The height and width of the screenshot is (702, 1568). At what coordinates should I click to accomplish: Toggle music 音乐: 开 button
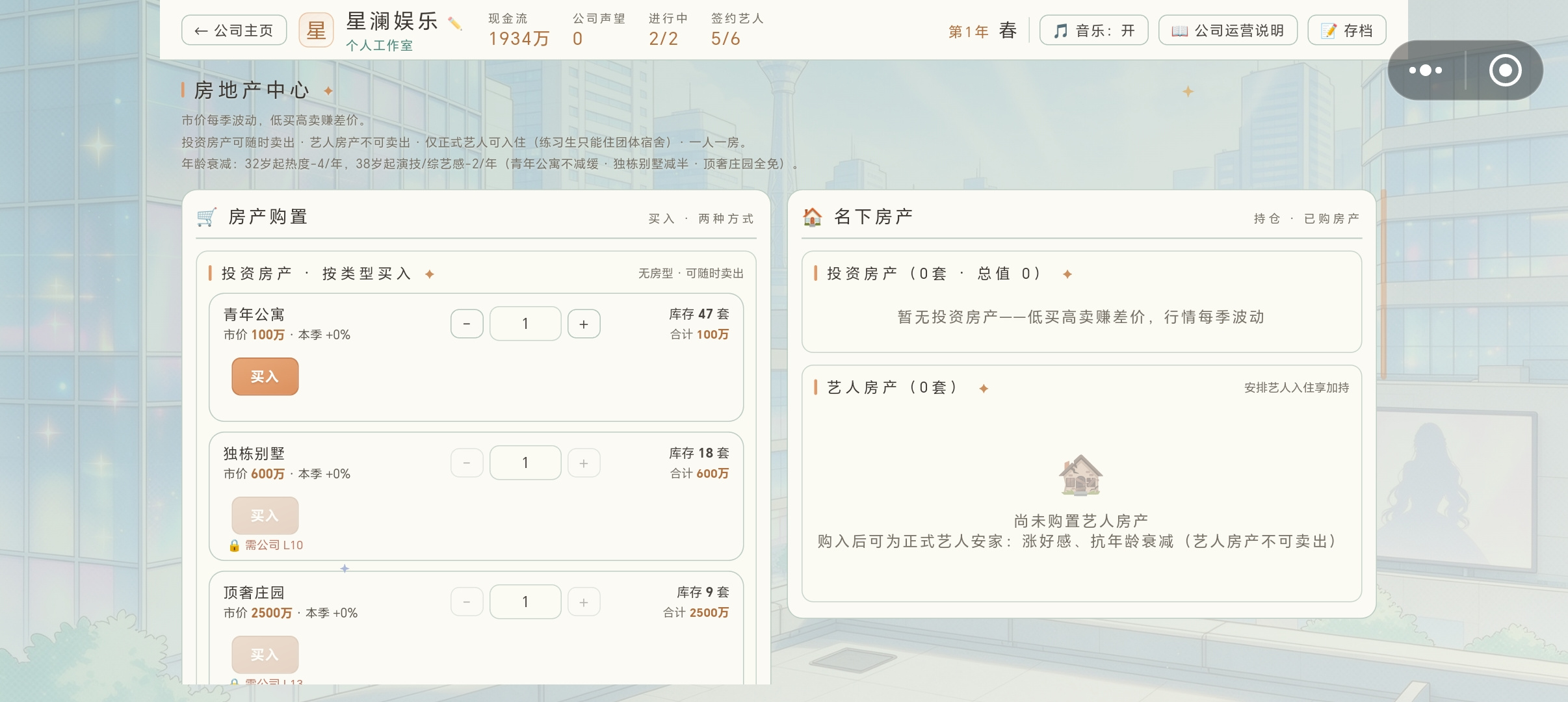click(1093, 30)
